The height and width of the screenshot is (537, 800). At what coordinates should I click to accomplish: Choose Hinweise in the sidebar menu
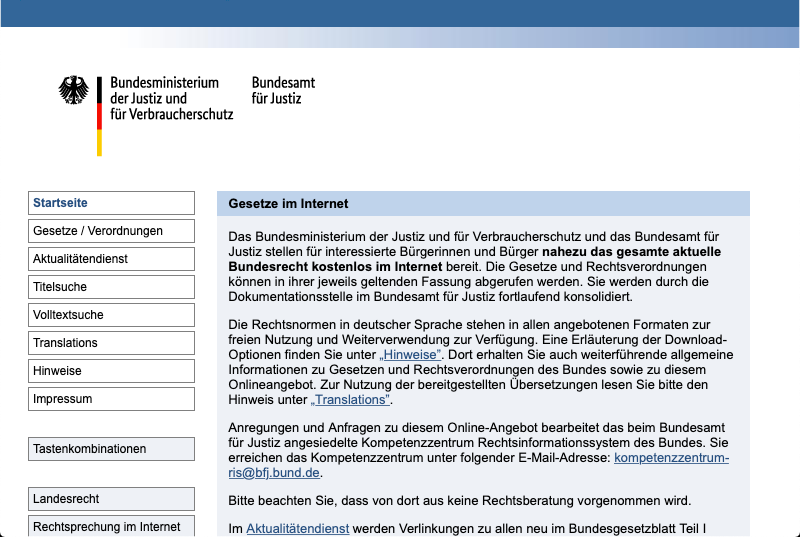(x=111, y=371)
